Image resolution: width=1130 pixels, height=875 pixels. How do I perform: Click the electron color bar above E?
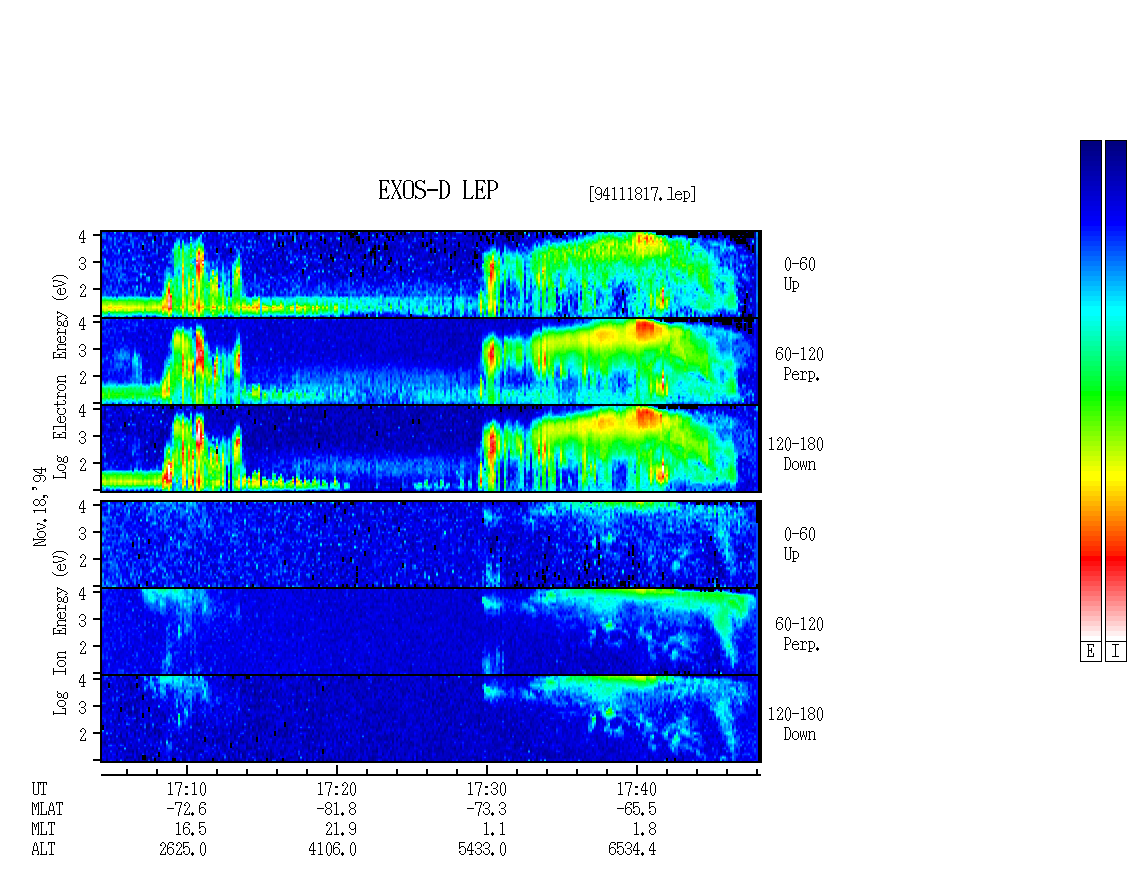point(1090,390)
